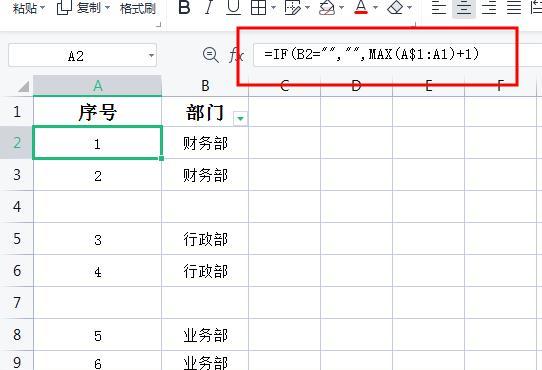Toggle center horizontal alignment
This screenshot has height=370, width=542.
(x=464, y=7)
